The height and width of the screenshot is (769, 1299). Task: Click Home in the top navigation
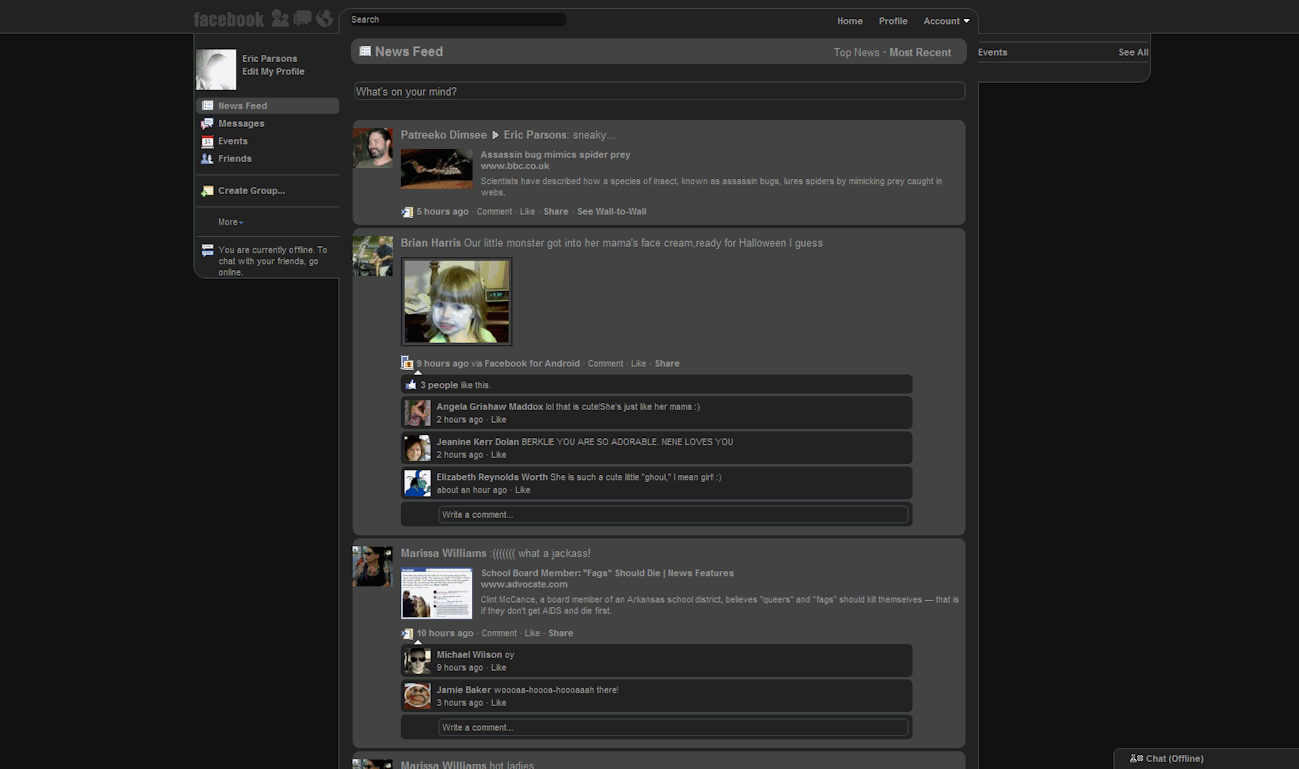pos(849,20)
